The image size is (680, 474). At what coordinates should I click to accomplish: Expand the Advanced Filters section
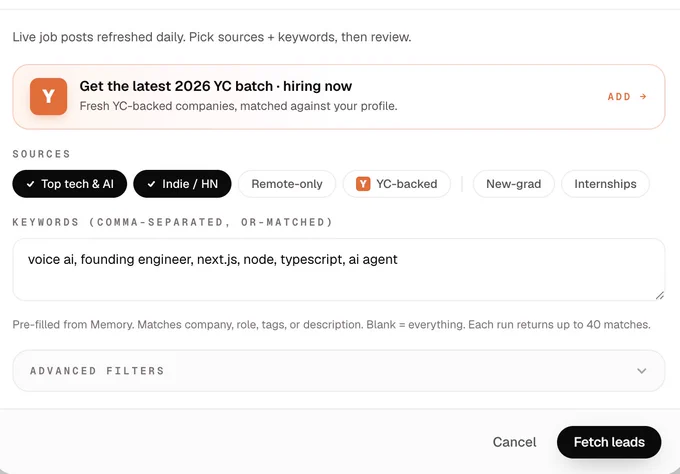(x=339, y=371)
